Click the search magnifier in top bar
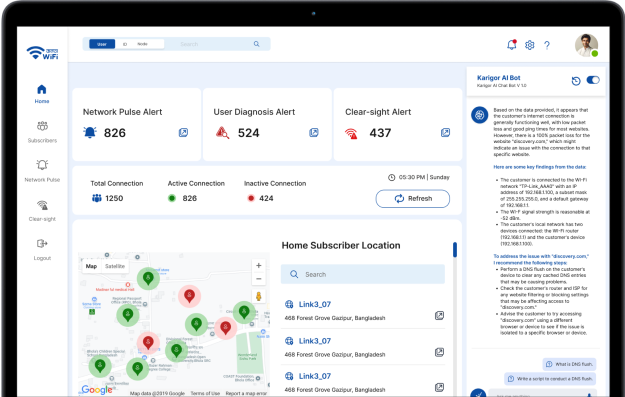 click(257, 44)
